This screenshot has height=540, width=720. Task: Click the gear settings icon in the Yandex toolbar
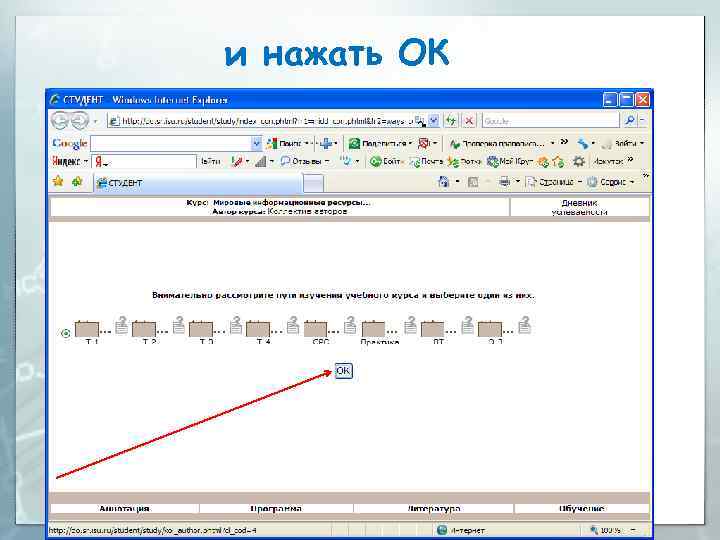(x=579, y=162)
